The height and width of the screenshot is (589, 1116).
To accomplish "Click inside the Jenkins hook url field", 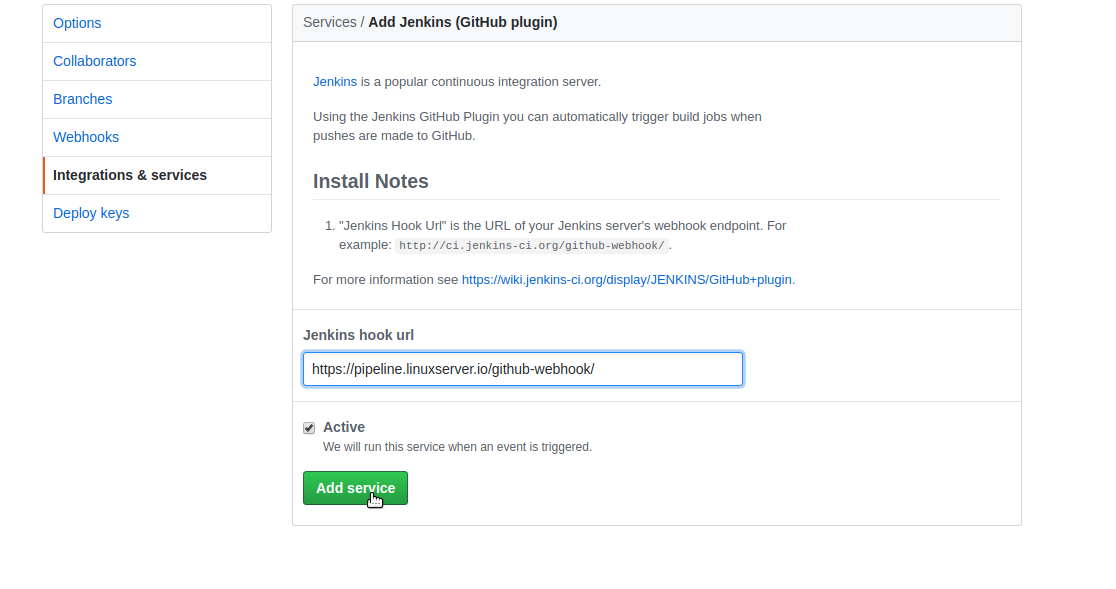I will [x=522, y=369].
